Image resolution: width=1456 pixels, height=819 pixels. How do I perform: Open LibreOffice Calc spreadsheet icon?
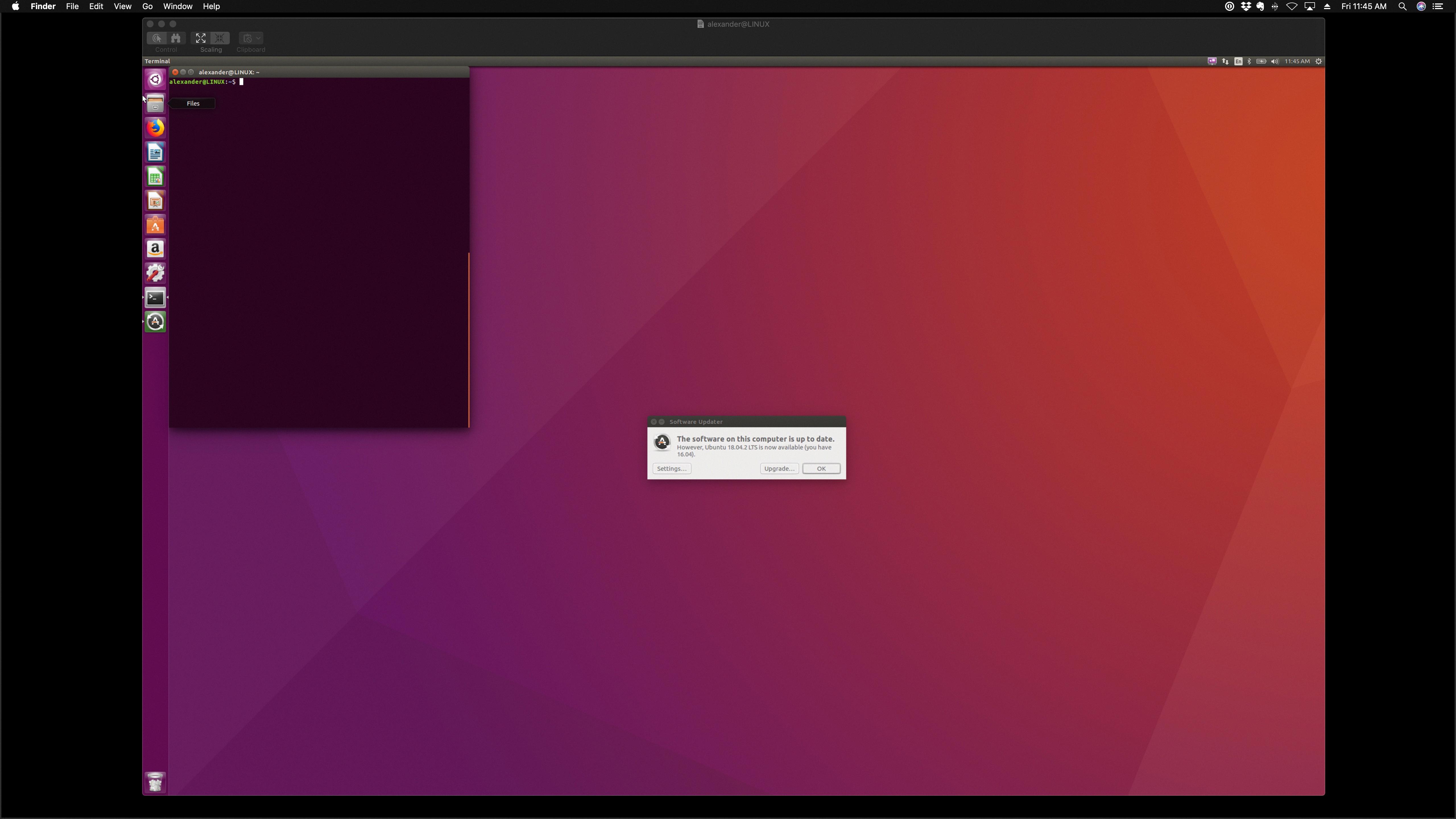tap(155, 177)
